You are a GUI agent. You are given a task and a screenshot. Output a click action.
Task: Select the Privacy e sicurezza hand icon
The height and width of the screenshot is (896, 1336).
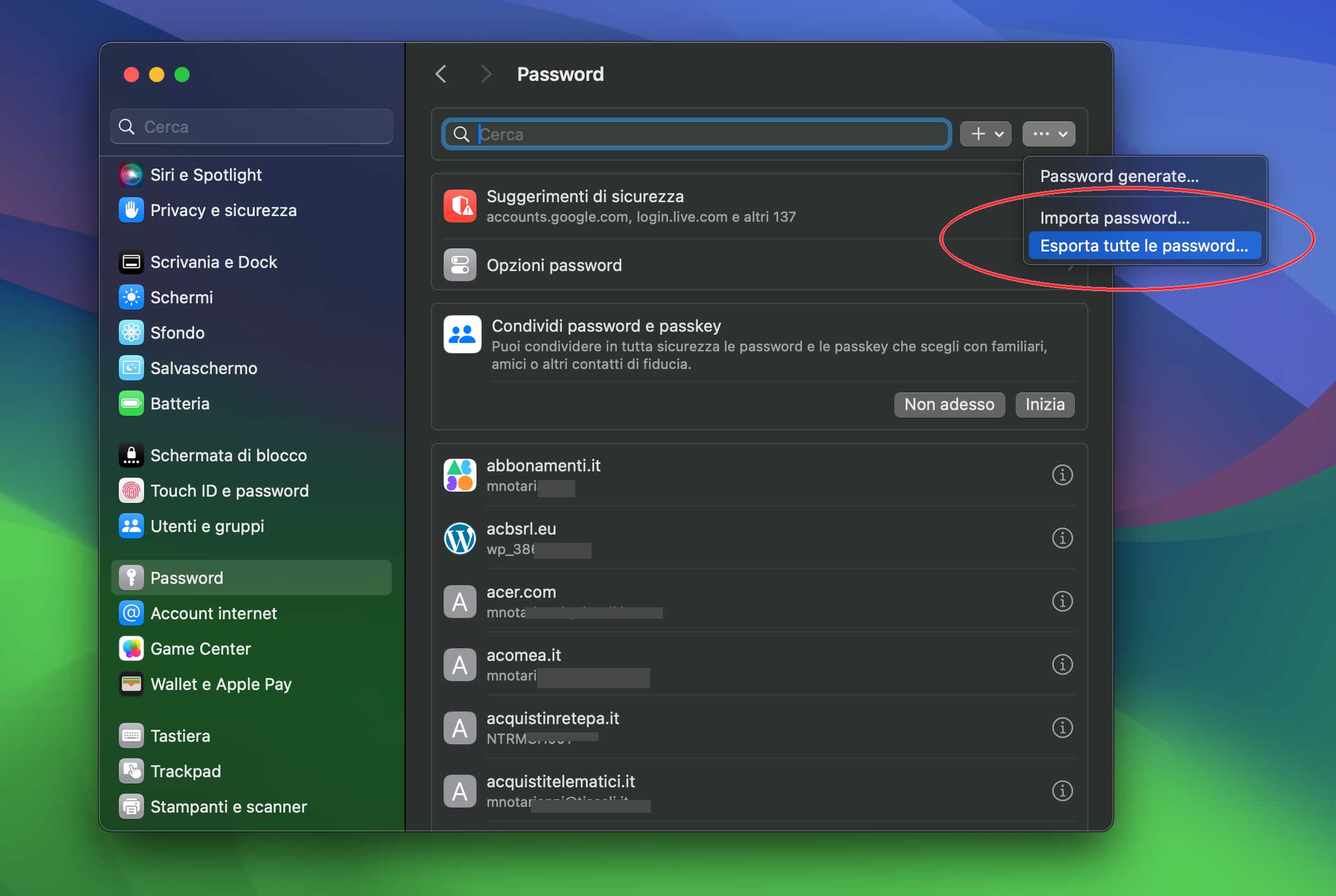(131, 210)
